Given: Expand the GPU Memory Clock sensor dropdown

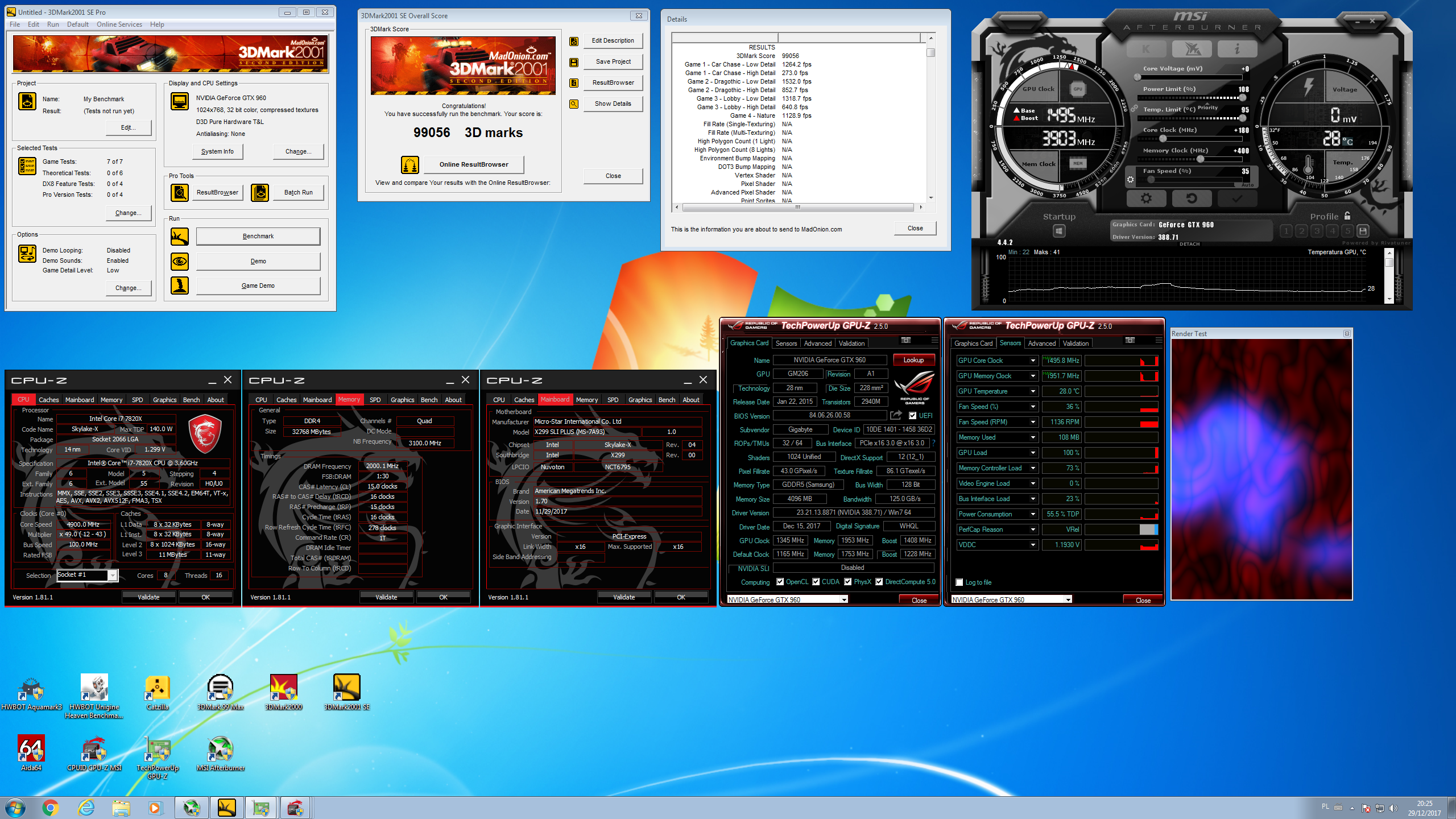Looking at the screenshot, I should pyautogui.click(x=1033, y=376).
